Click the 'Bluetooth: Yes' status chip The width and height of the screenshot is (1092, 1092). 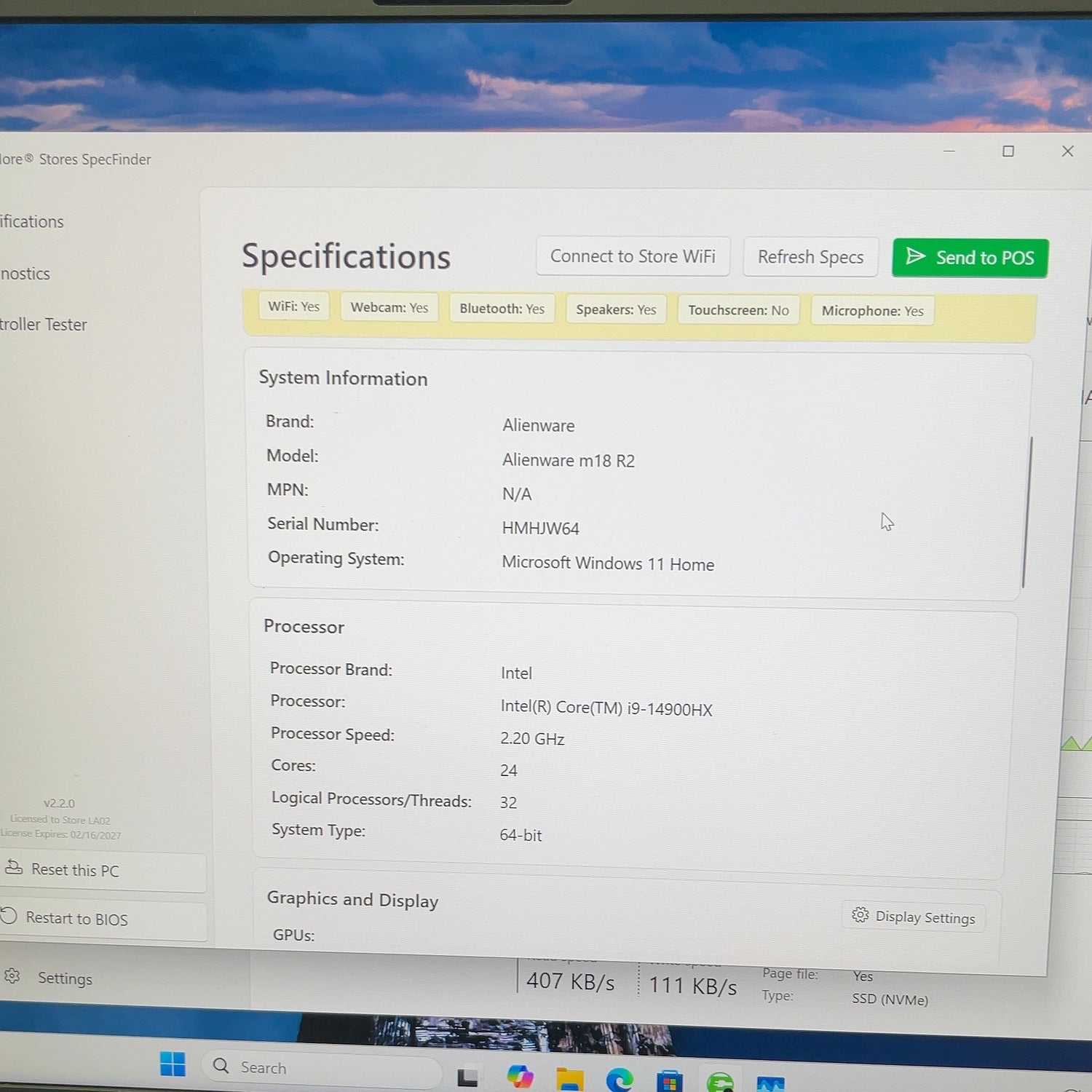pyautogui.click(x=502, y=309)
